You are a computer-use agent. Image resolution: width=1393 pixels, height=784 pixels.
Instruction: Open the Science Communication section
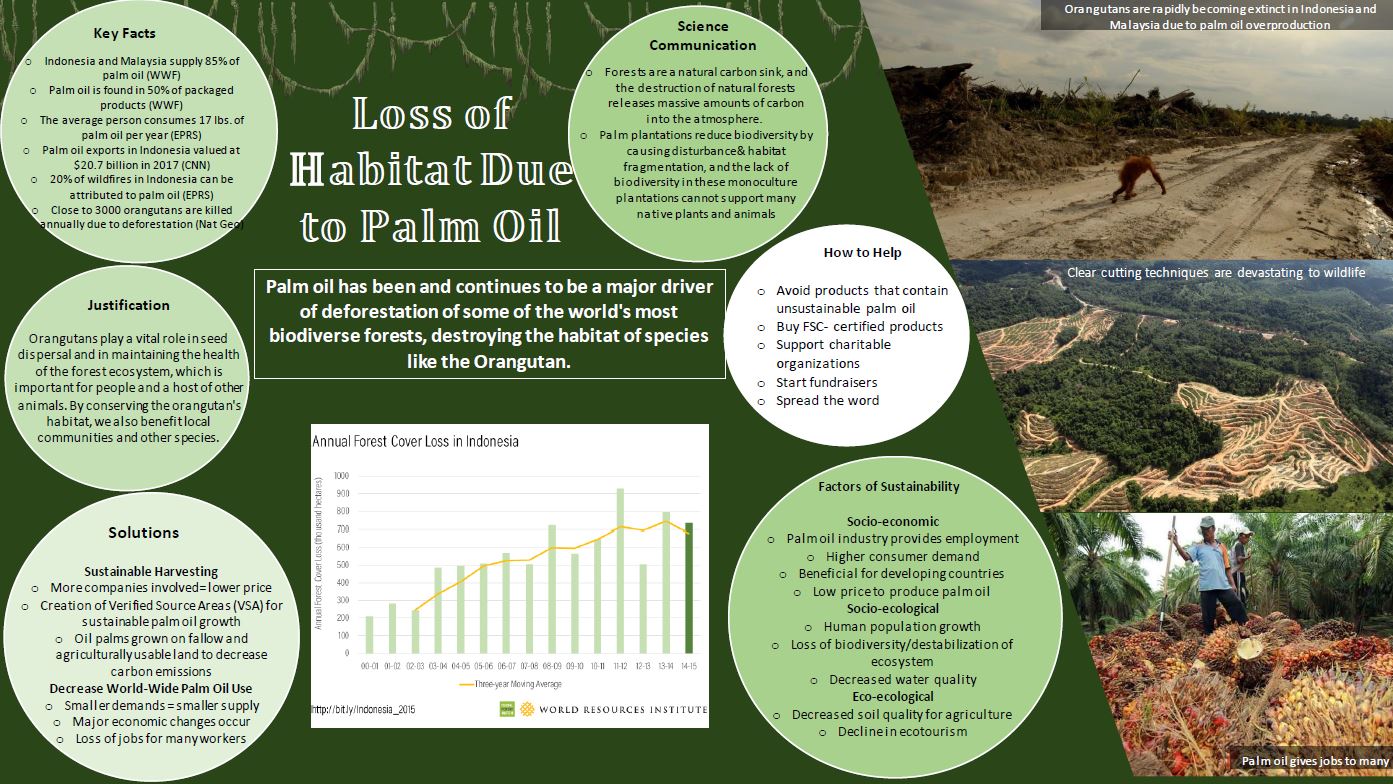click(x=701, y=35)
